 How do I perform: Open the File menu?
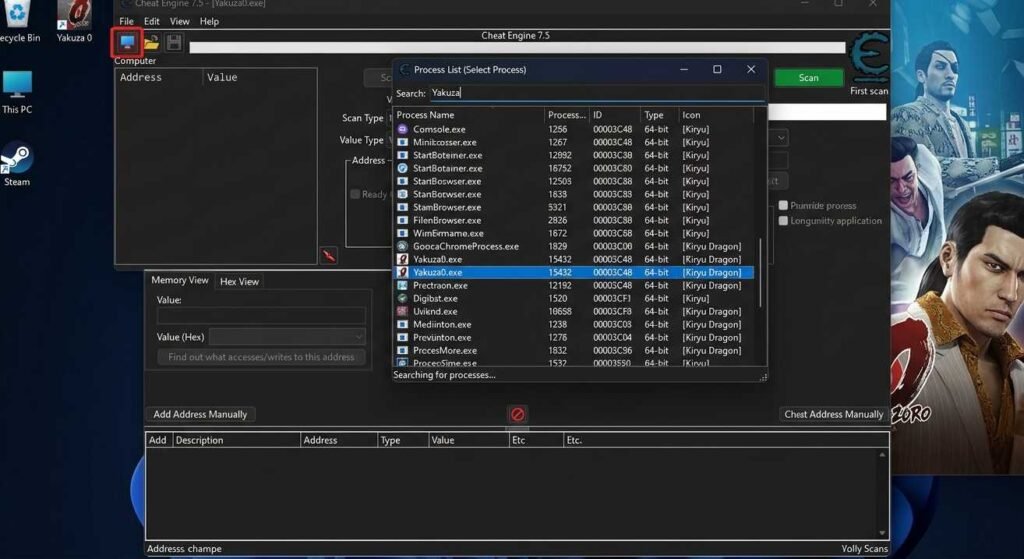126,22
